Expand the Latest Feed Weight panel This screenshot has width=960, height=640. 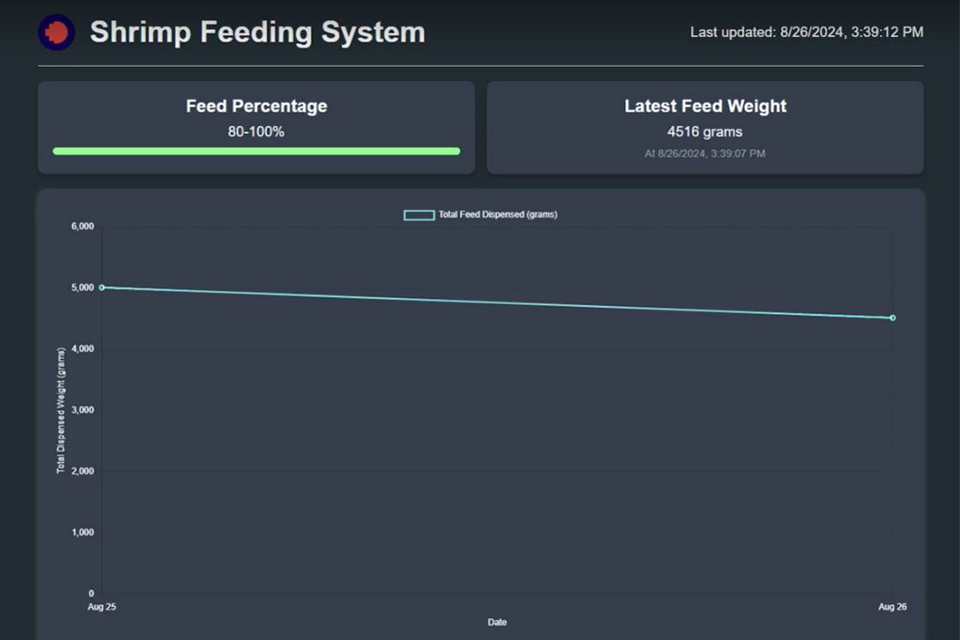pos(704,127)
